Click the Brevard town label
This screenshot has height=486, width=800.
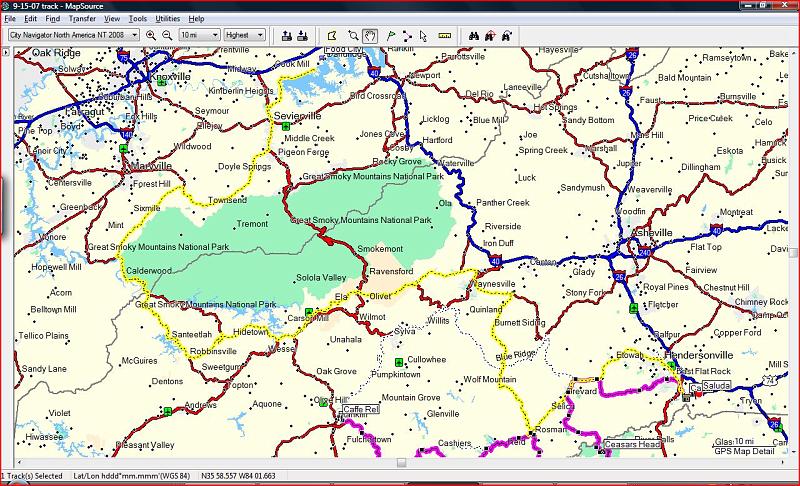[x=582, y=391]
